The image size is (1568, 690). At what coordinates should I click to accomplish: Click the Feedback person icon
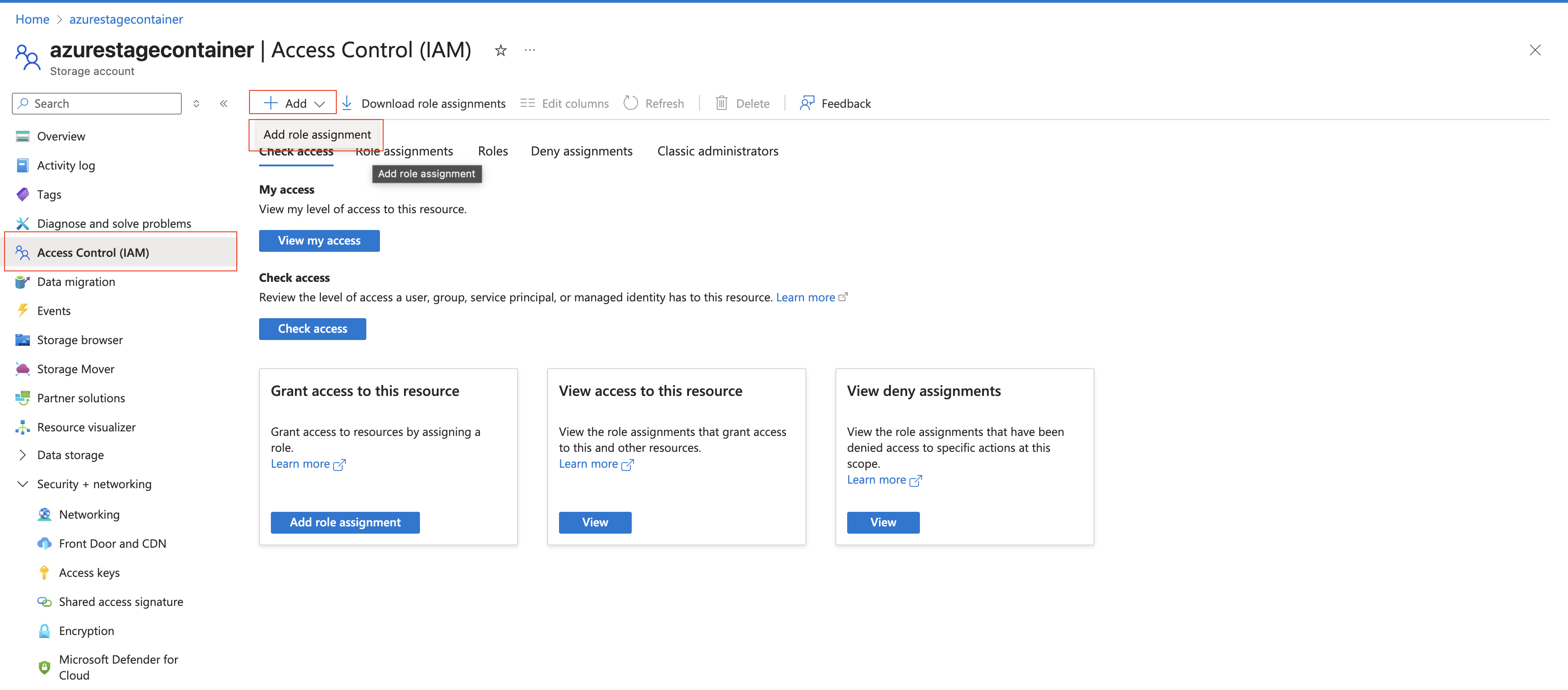pyautogui.click(x=807, y=104)
